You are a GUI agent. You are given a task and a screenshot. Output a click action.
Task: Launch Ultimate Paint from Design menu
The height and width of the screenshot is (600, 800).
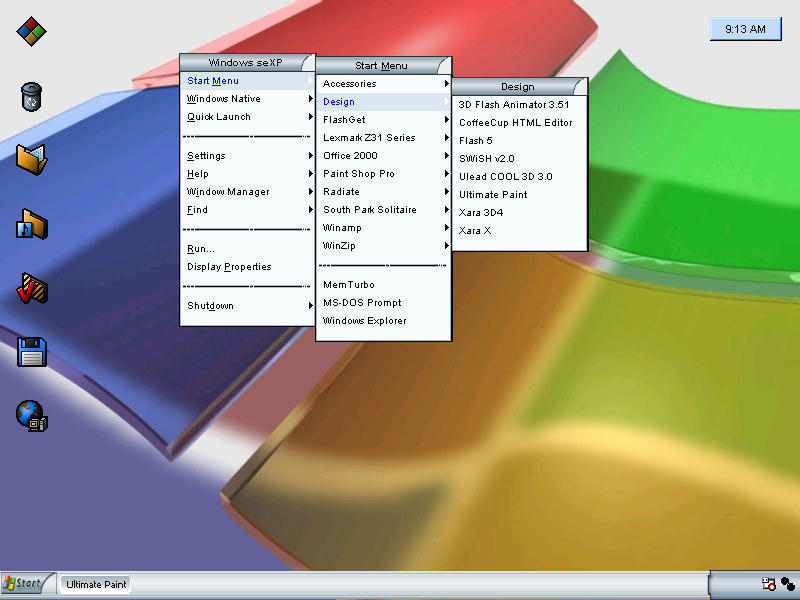519,195
